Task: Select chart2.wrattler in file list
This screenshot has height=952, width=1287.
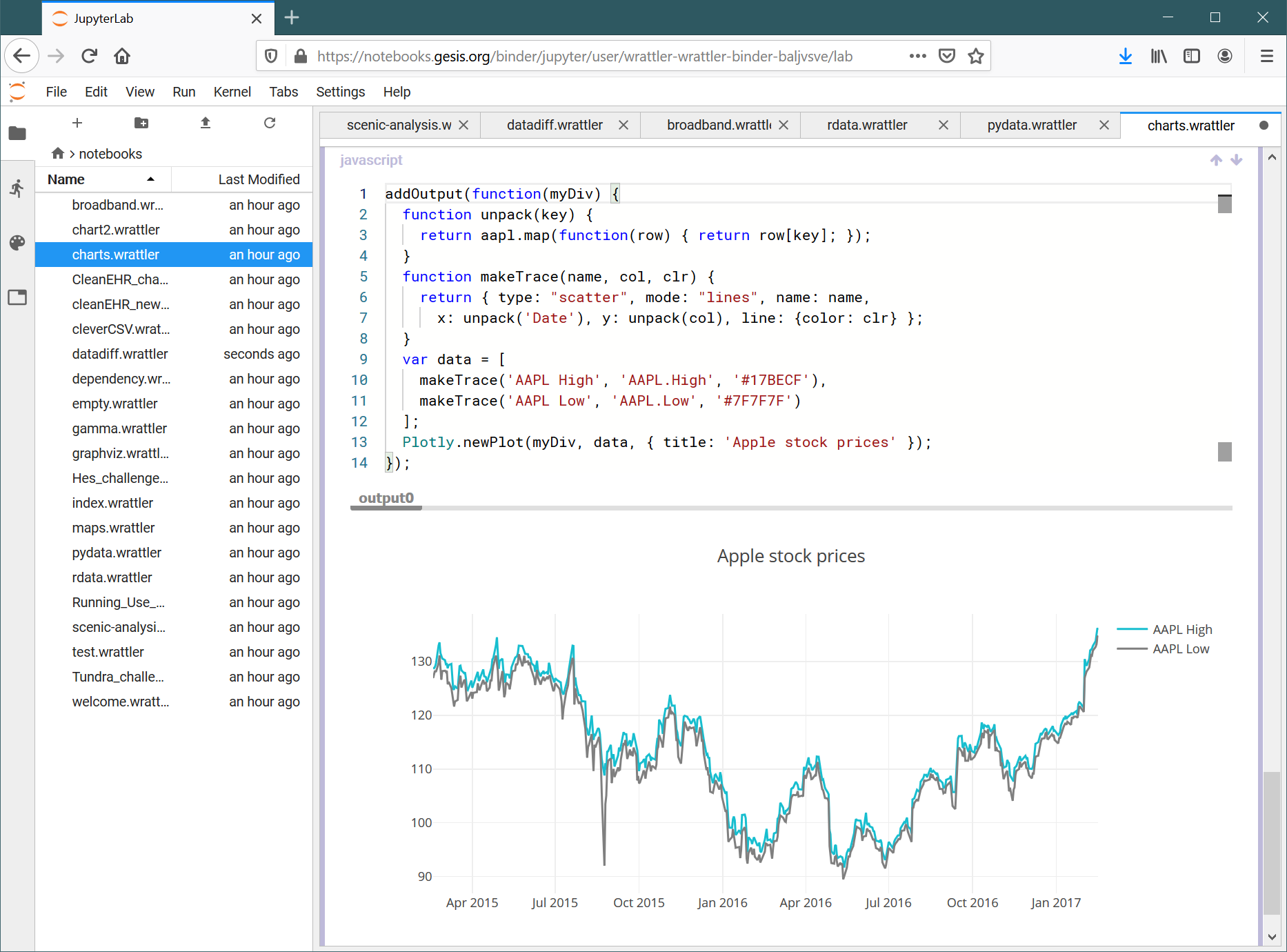Action: 174,230
